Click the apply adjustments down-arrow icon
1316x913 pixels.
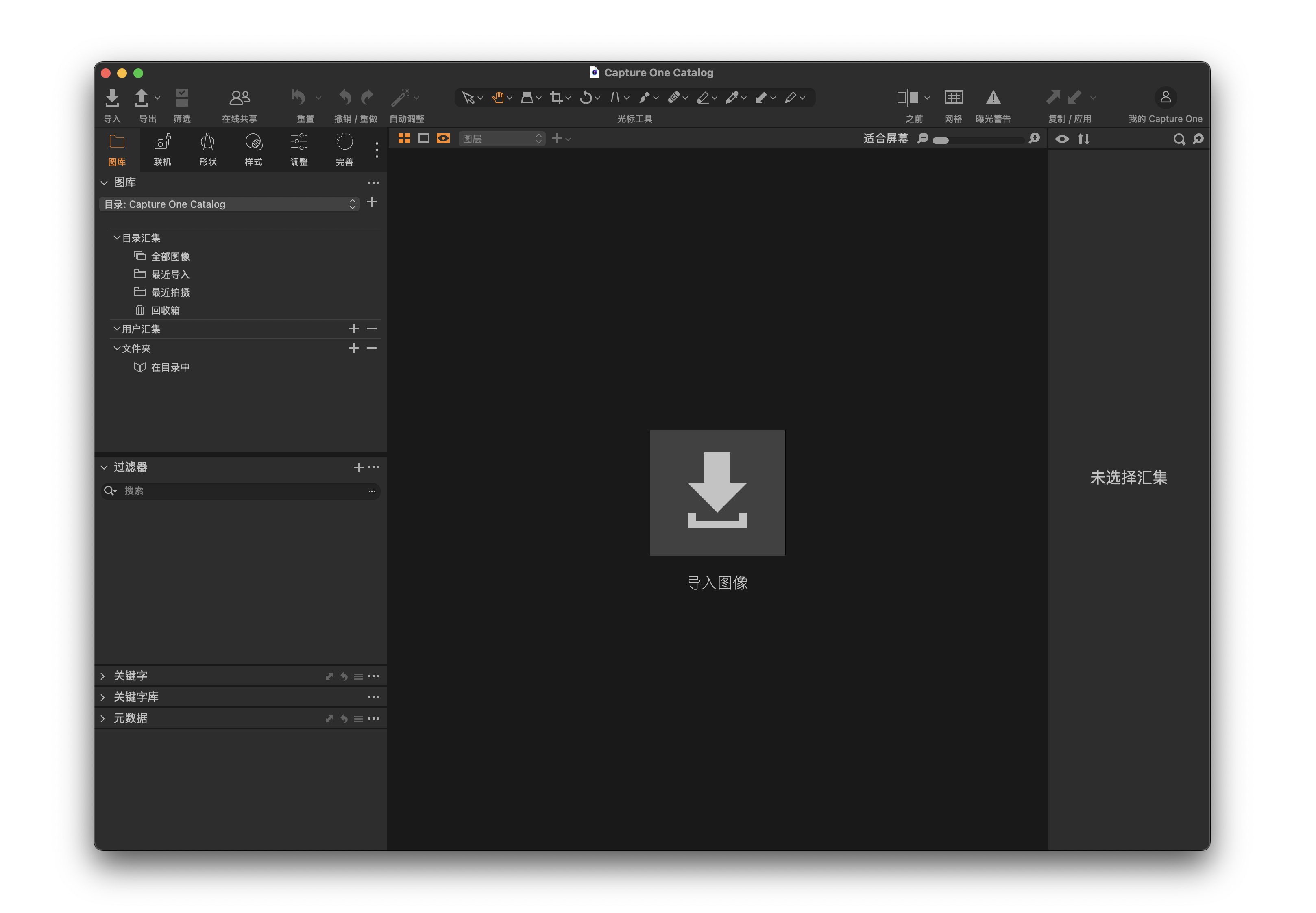click(1074, 97)
